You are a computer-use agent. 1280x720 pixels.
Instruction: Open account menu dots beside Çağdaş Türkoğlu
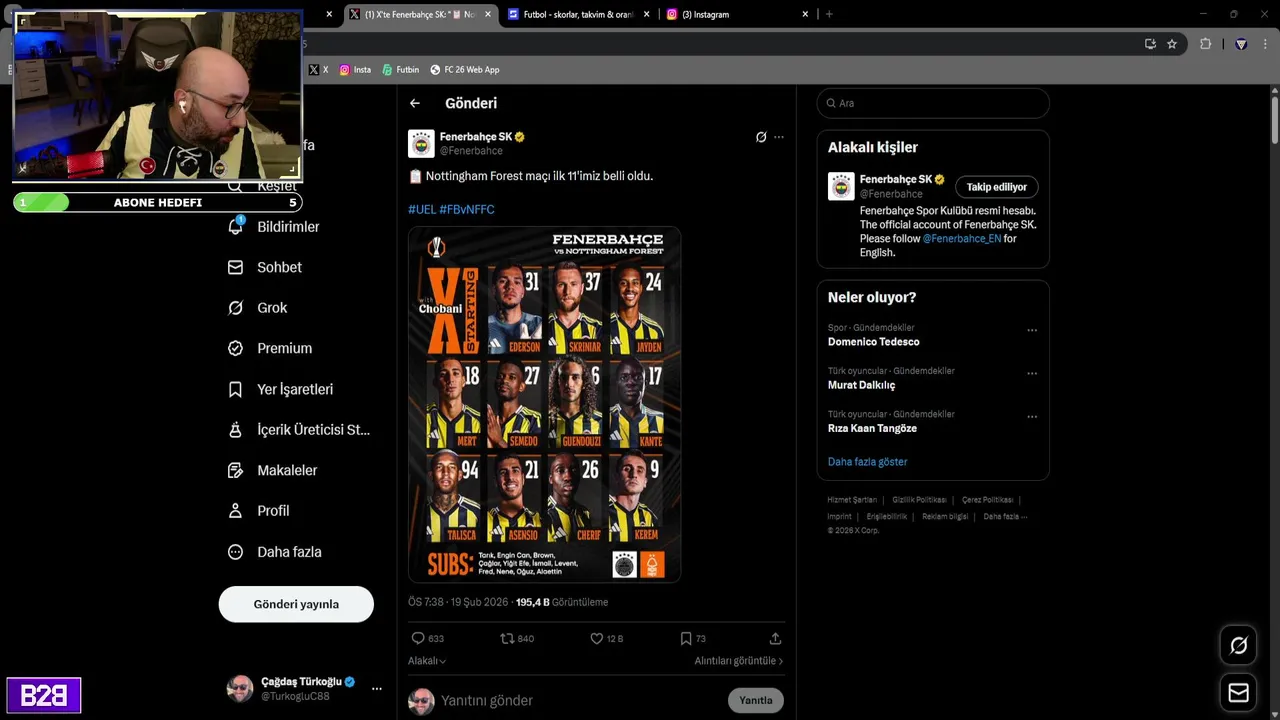[x=377, y=689]
